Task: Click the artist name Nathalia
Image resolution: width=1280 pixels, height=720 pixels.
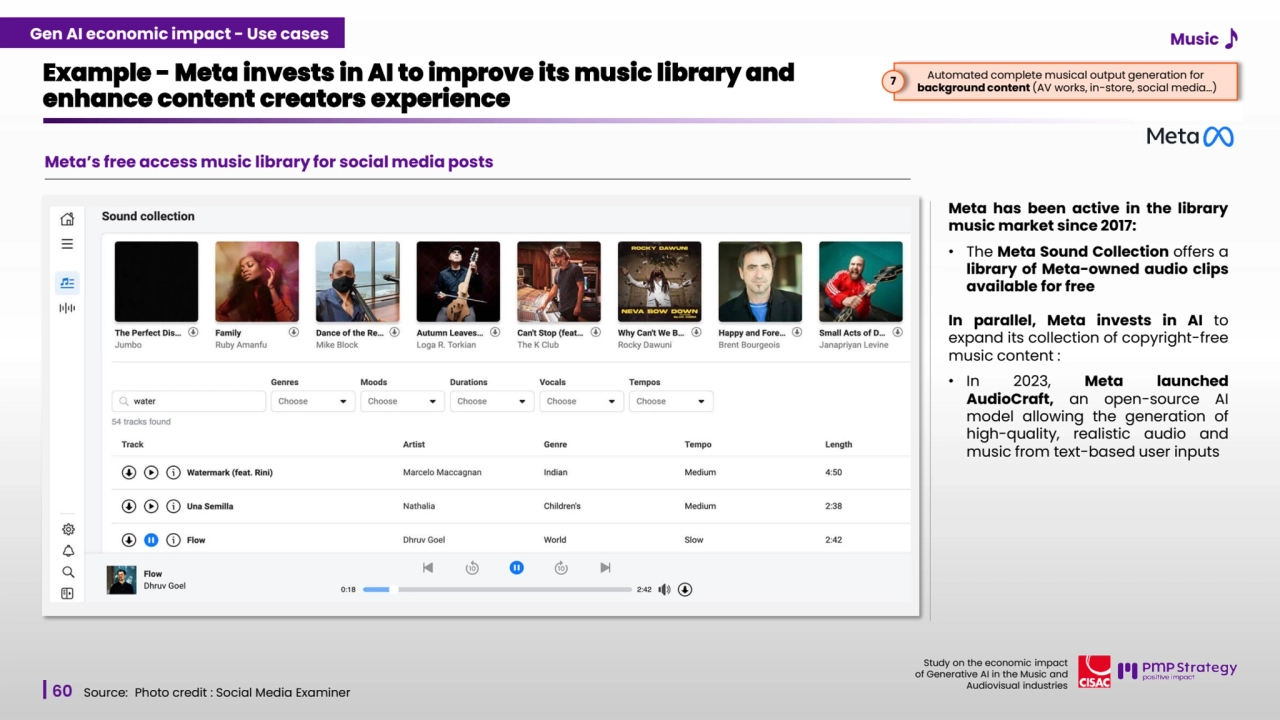Action: coord(419,506)
